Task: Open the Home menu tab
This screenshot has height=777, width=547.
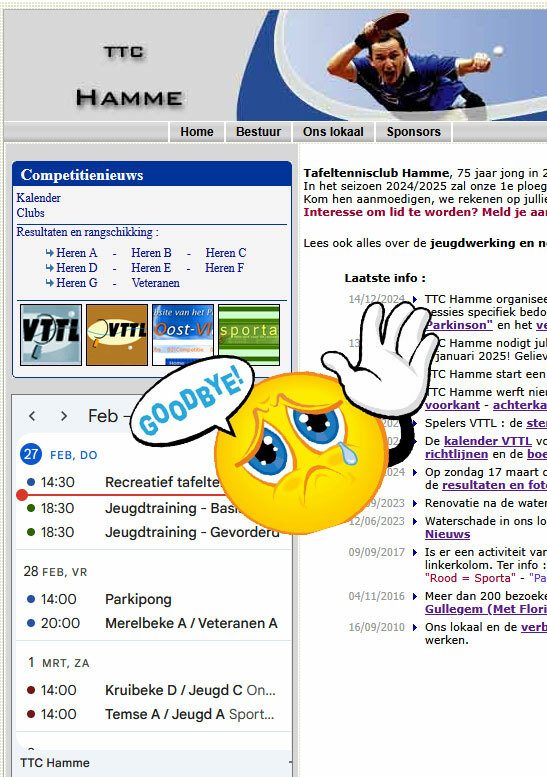Action: (x=197, y=132)
